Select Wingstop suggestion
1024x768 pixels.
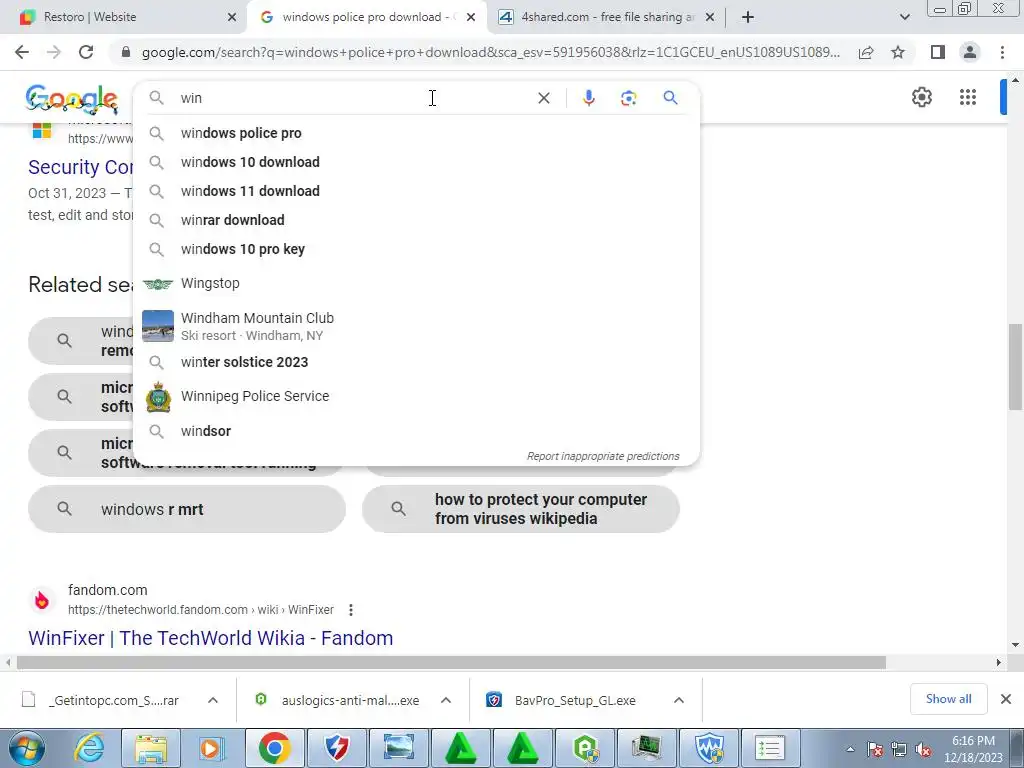pyautogui.click(x=416, y=283)
